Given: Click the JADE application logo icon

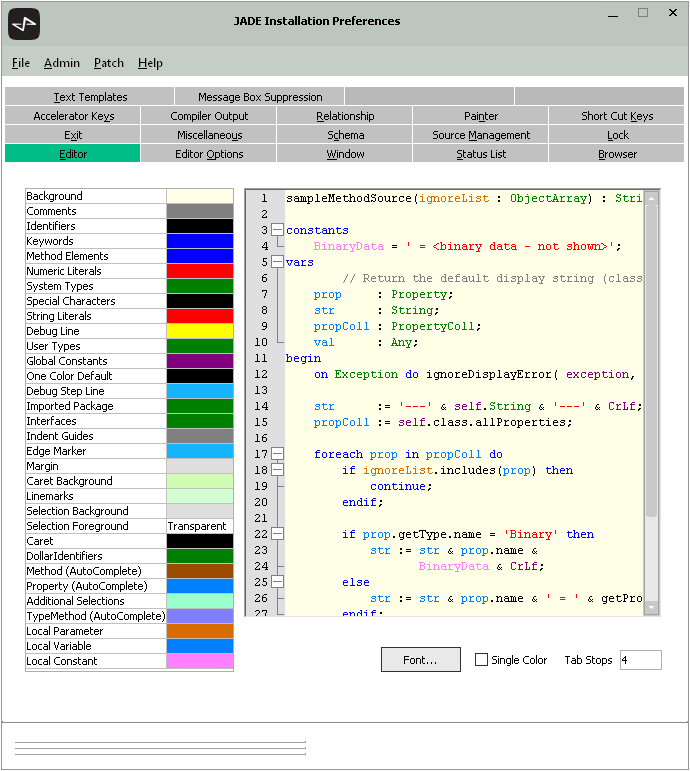Looking at the screenshot, I should (23, 22).
